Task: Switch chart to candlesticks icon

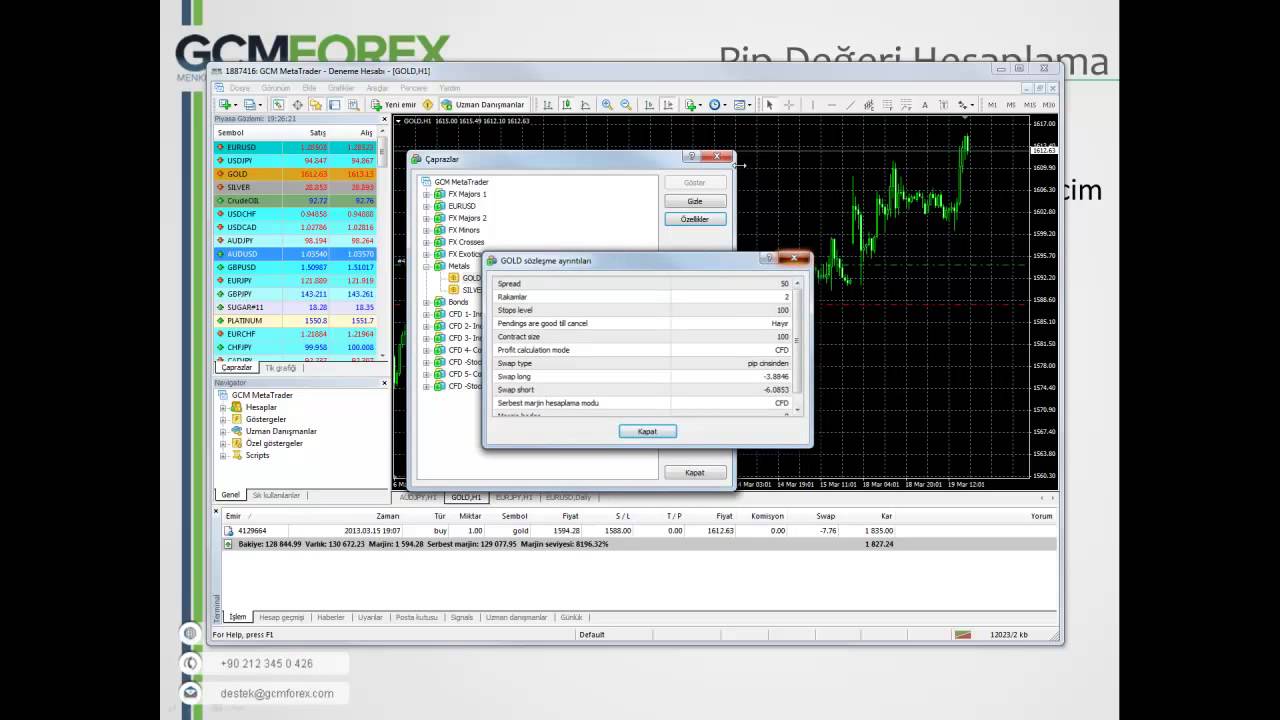Action: 567,105
